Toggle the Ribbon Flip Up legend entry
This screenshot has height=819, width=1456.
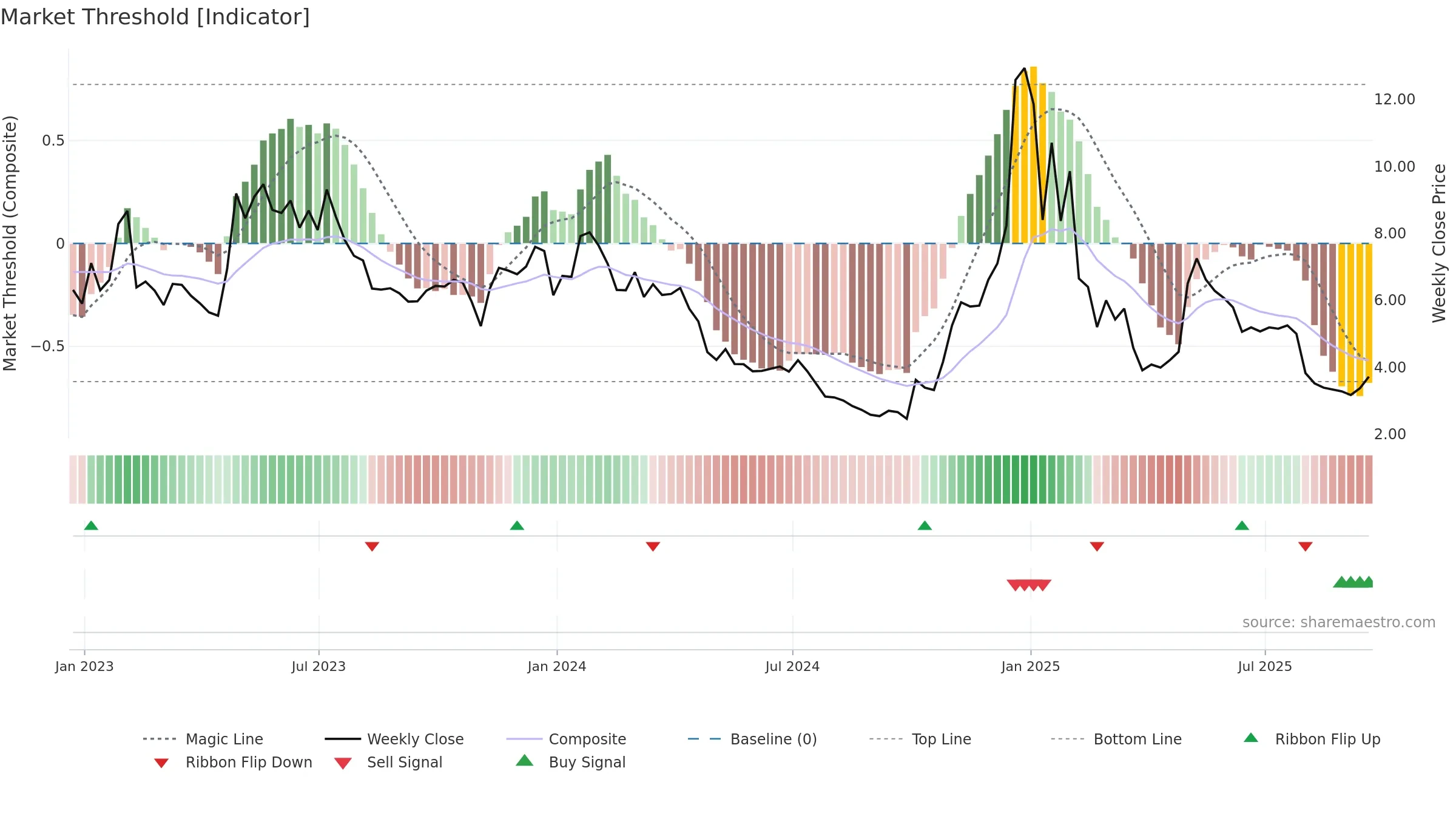pyautogui.click(x=1312, y=739)
